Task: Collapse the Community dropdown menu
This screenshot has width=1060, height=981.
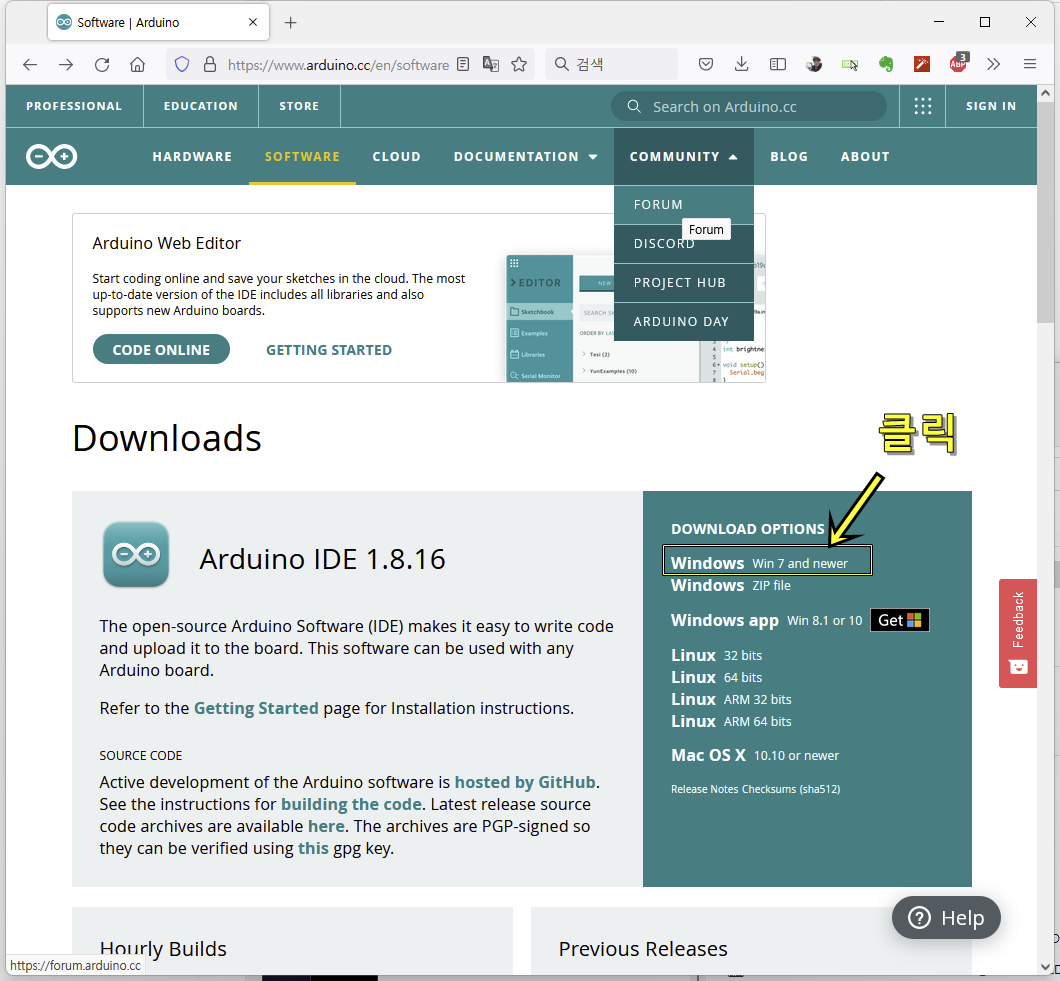Action: [x=683, y=156]
